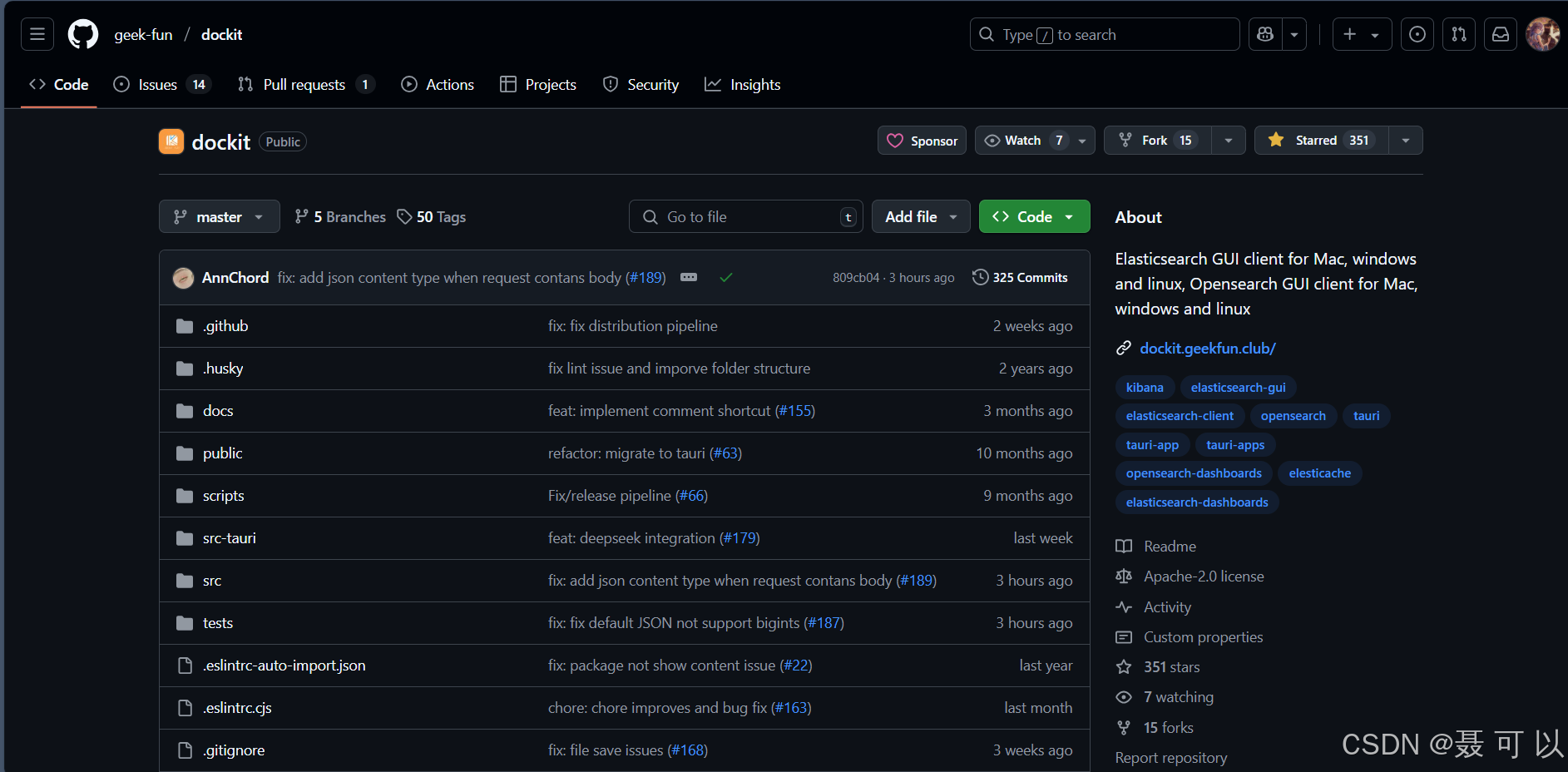Sponsor this repository
Image resolution: width=1568 pixels, height=772 pixels.
[x=922, y=141]
